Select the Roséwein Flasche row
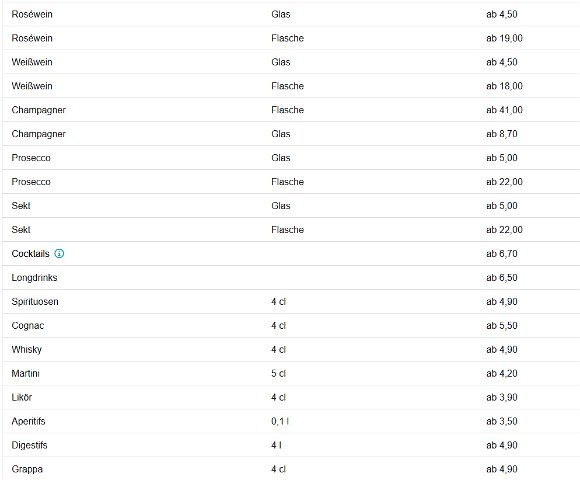 291,38
